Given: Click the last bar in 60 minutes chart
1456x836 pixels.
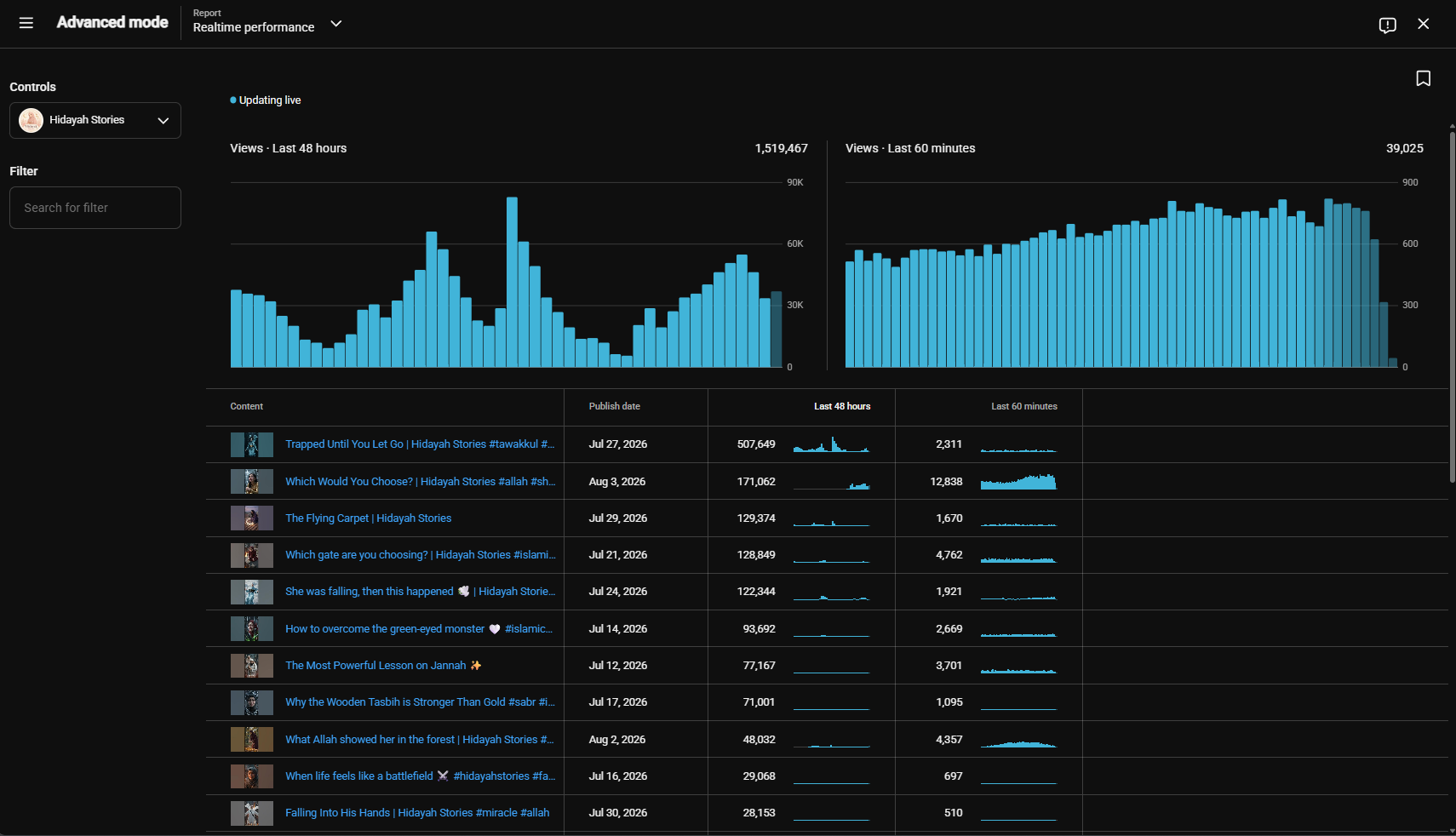Looking at the screenshot, I should [x=1393, y=363].
